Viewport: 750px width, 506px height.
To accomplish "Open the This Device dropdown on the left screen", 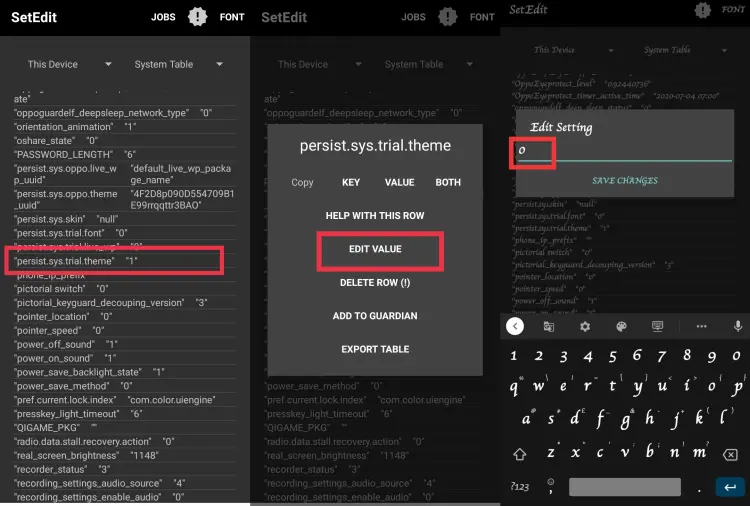I will pos(69,64).
